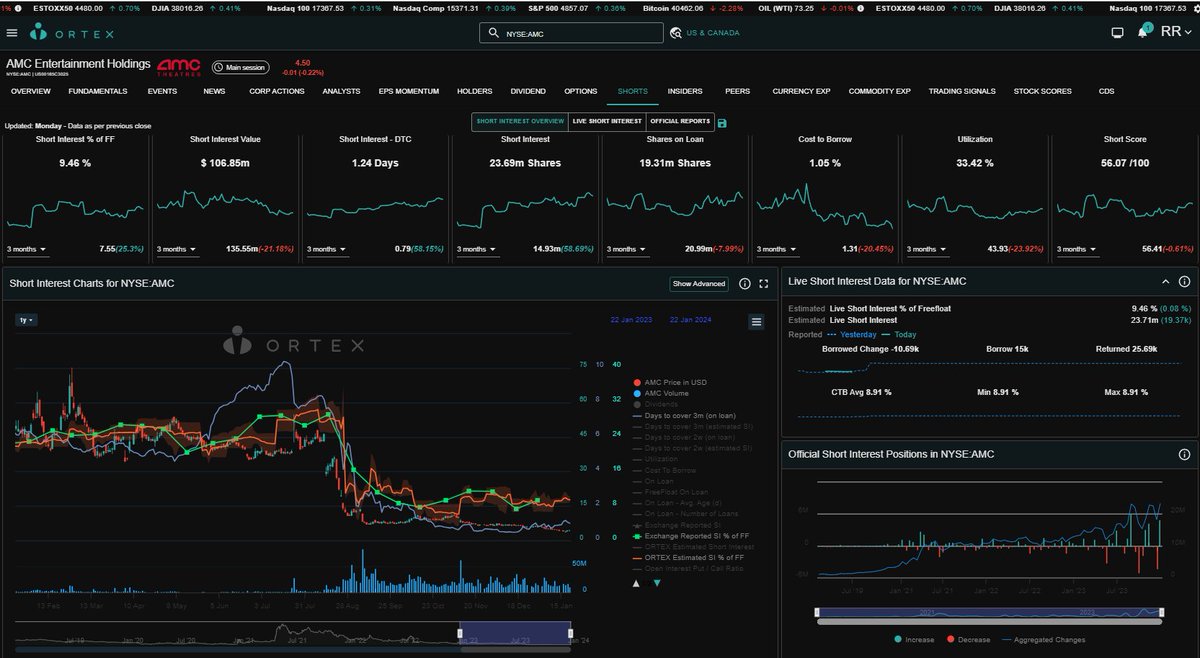Collapse Live Short Interest Data panel
This screenshot has height=658, width=1200.
pyautogui.click(x=1165, y=282)
